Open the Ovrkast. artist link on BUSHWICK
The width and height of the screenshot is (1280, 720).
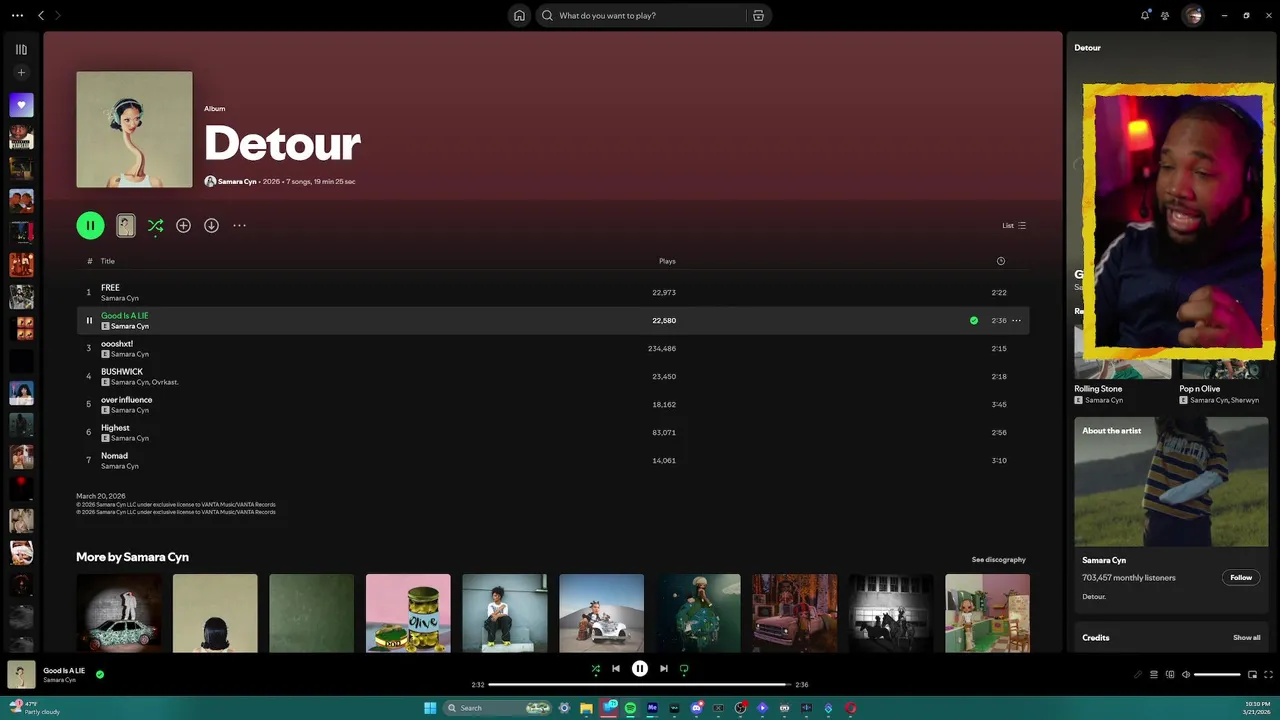165,382
